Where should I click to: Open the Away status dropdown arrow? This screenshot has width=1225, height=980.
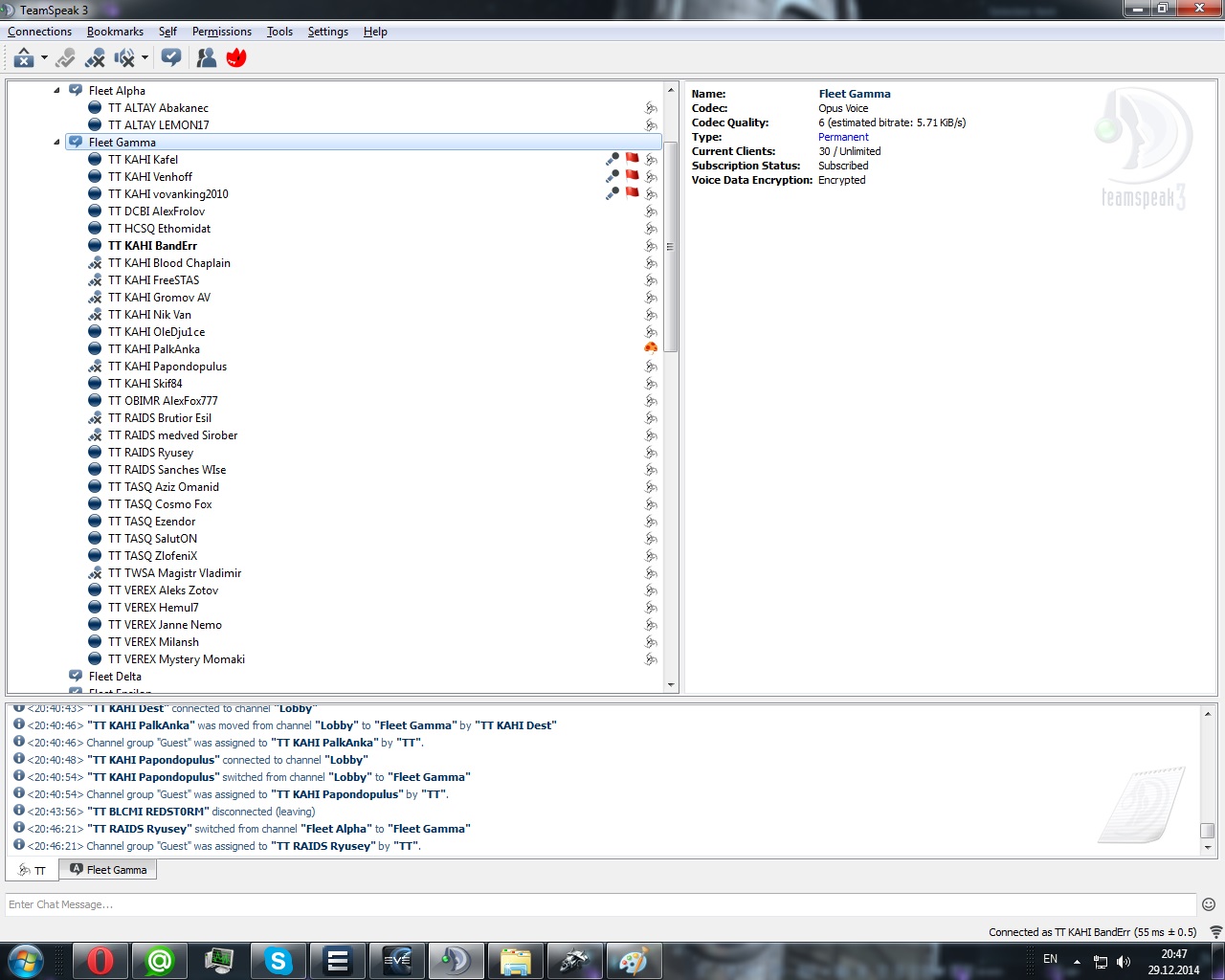(x=44, y=58)
